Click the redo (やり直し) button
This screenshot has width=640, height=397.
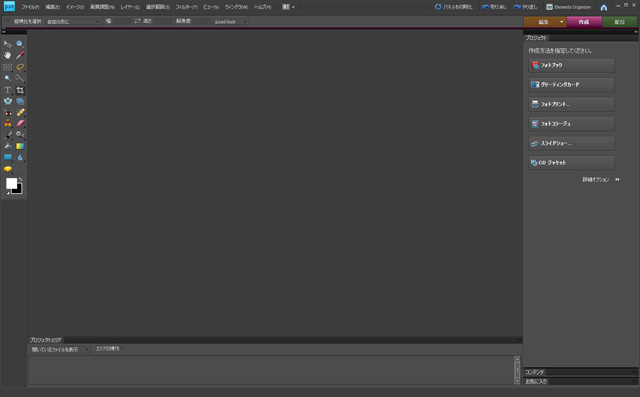click(526, 7)
